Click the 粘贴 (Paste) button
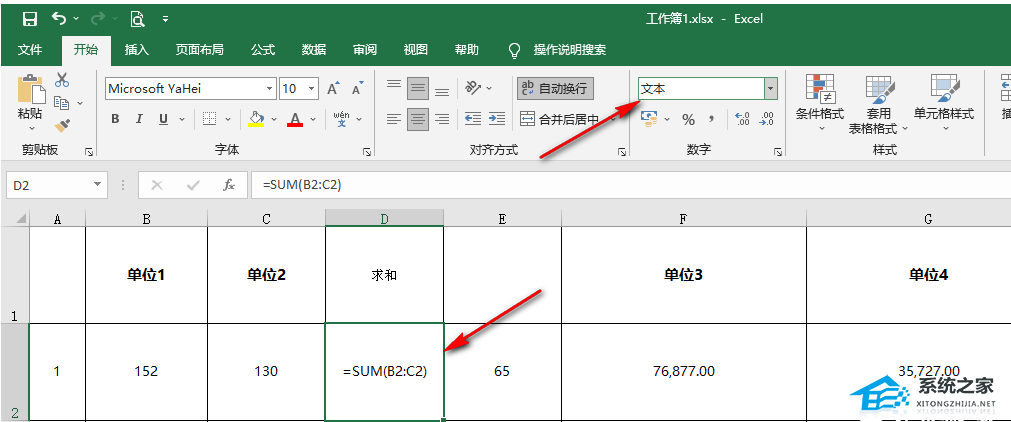 pos(30,100)
